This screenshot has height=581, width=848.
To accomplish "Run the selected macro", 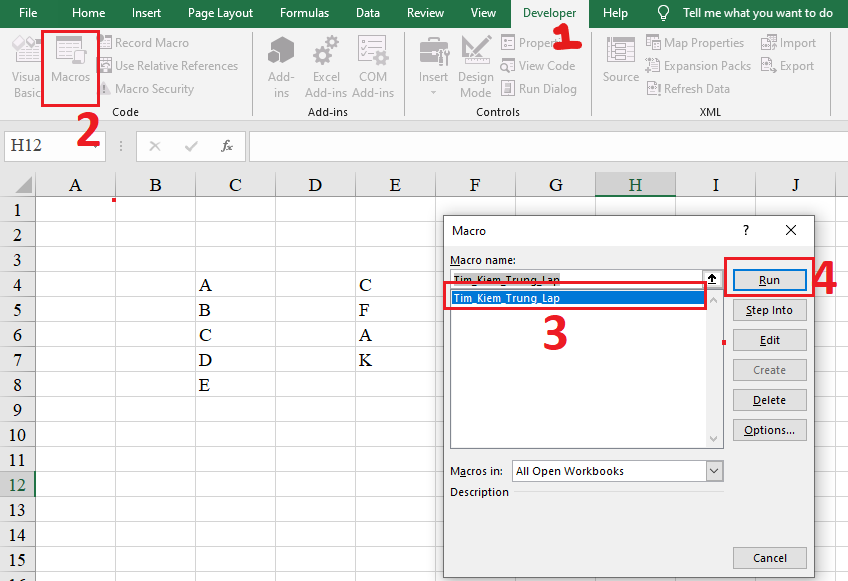I will coord(769,280).
